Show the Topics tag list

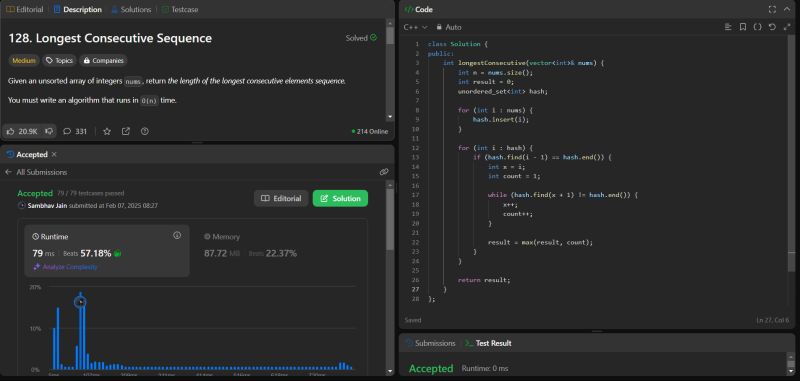click(59, 61)
